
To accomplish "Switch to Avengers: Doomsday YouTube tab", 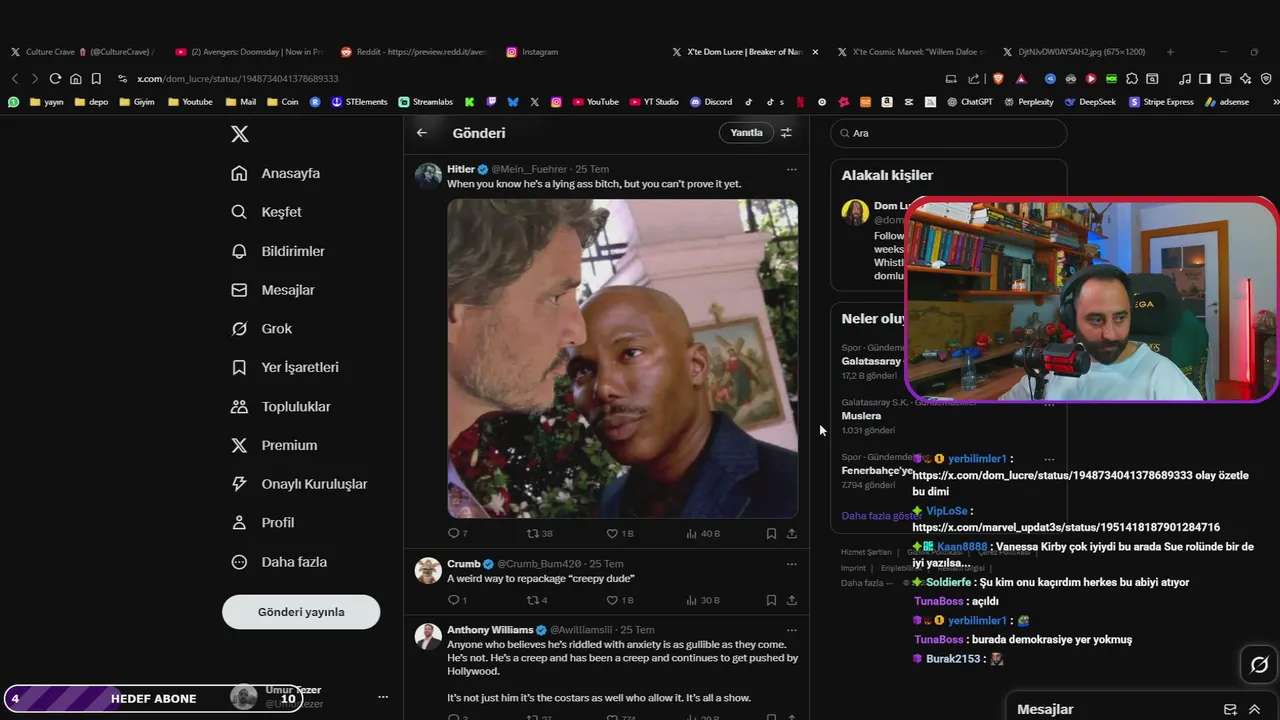I will click(x=248, y=52).
